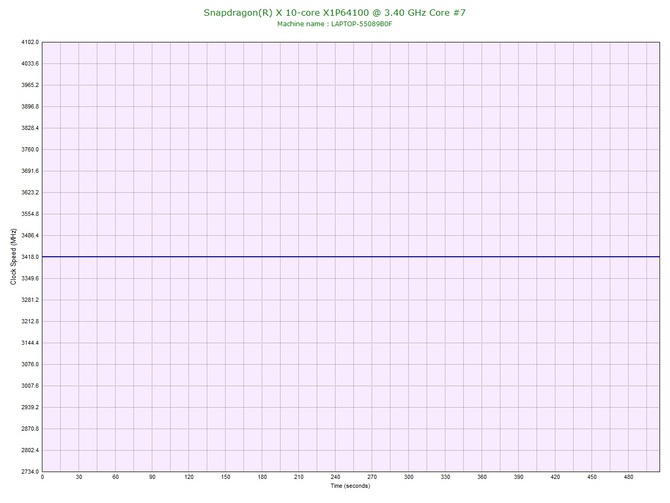Click the 120 seconds x-axis tick label
Image resolution: width=670 pixels, height=503 pixels.
189,477
